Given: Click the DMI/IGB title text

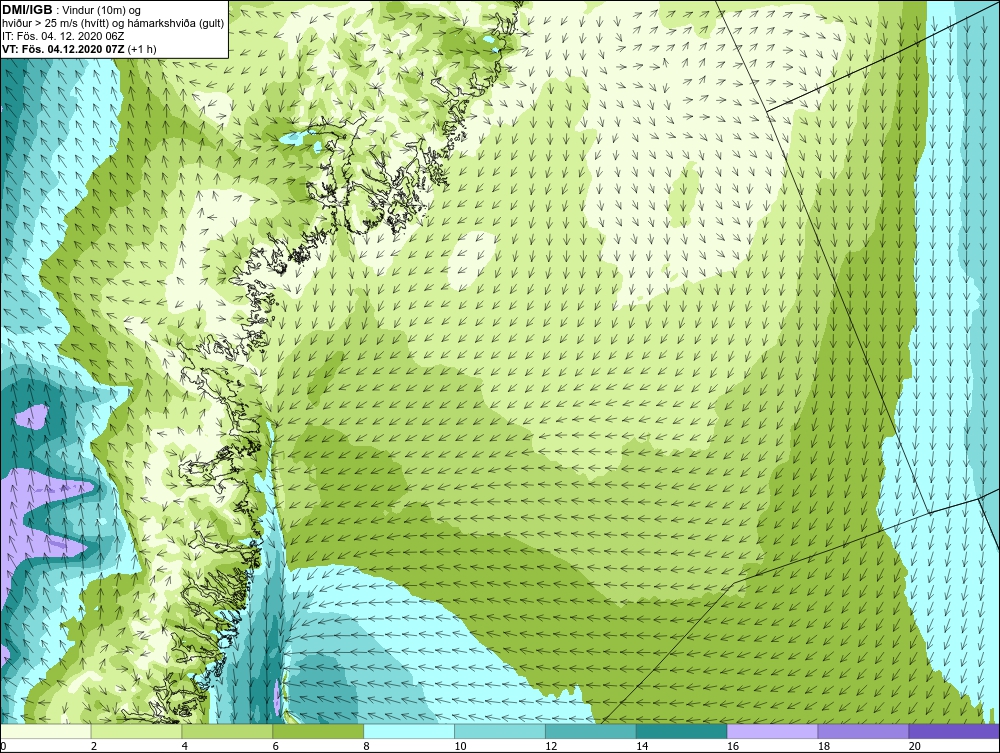Looking at the screenshot, I should 27,10.
